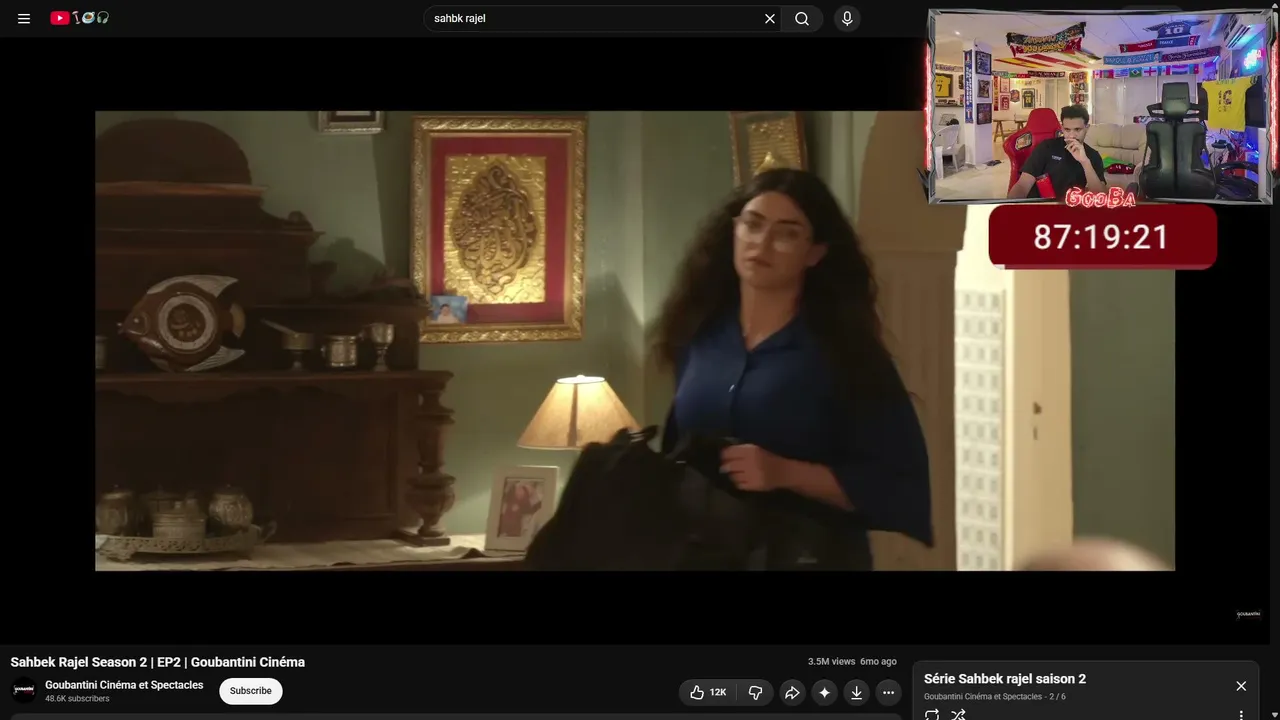Click the page scrollbar down arrow

click(x=1273, y=714)
